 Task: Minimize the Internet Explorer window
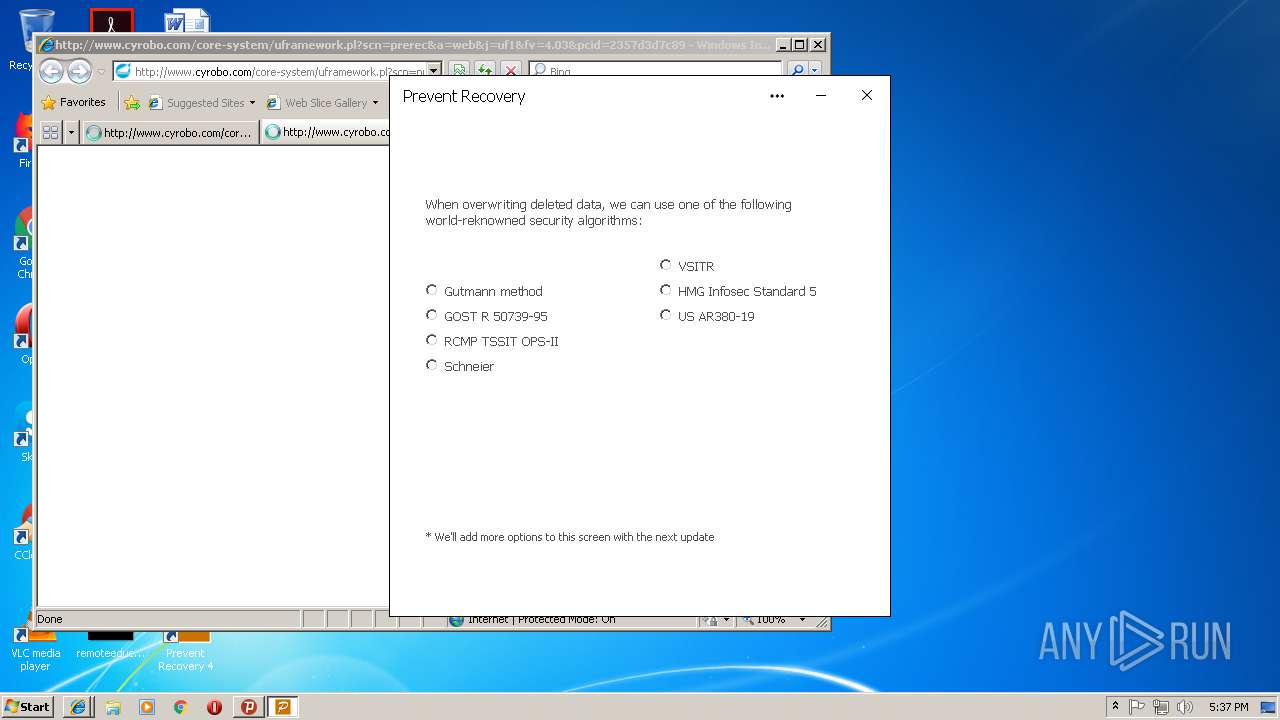[x=783, y=45]
